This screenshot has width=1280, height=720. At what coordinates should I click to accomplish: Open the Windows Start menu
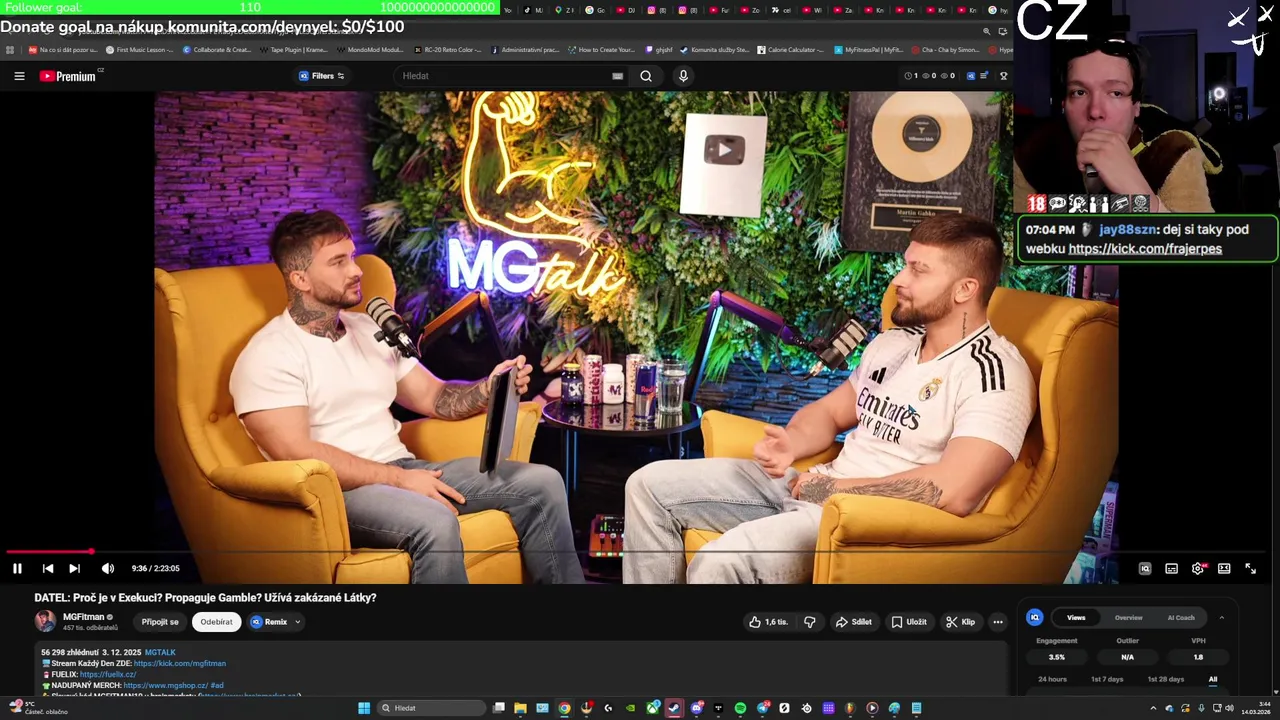click(364, 708)
